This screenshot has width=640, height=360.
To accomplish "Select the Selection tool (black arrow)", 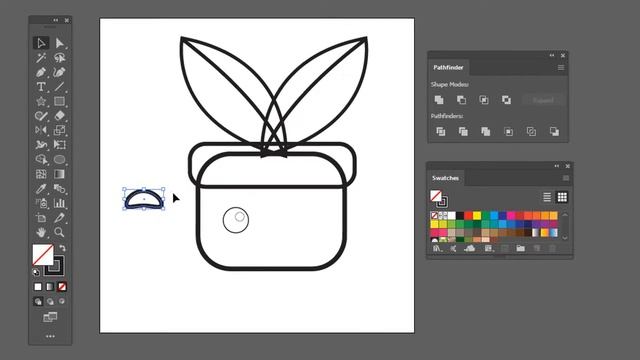I will 41,43.
